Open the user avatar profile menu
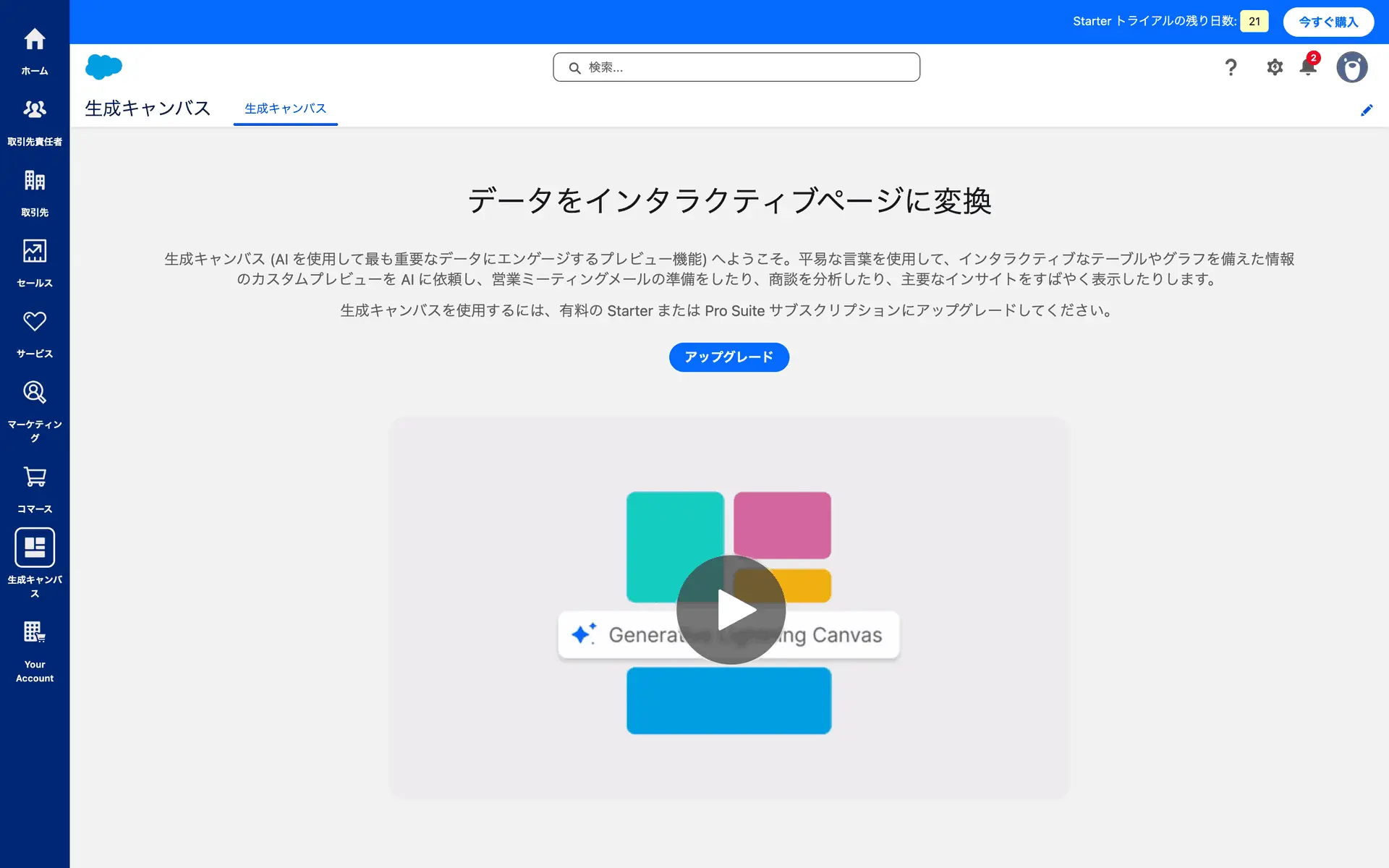The width and height of the screenshot is (1389, 868). point(1351,67)
